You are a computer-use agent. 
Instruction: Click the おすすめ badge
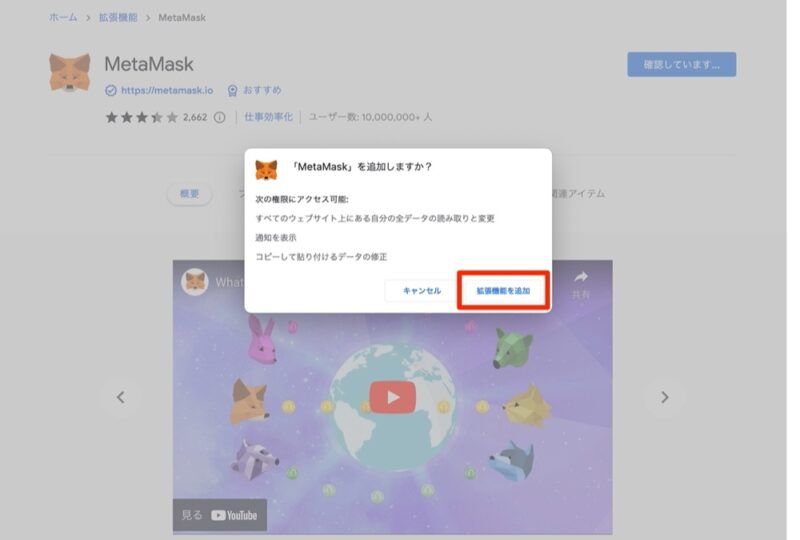tap(254, 90)
